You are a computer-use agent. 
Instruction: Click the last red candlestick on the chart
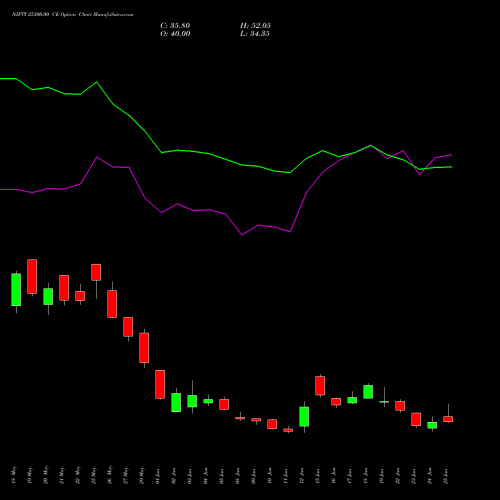click(x=448, y=419)
